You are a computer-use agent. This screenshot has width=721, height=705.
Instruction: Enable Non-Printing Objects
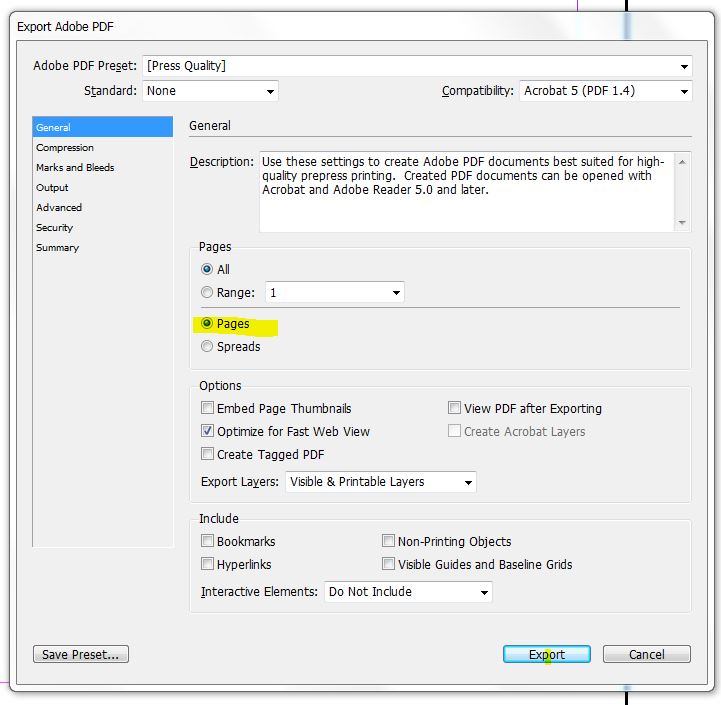389,541
